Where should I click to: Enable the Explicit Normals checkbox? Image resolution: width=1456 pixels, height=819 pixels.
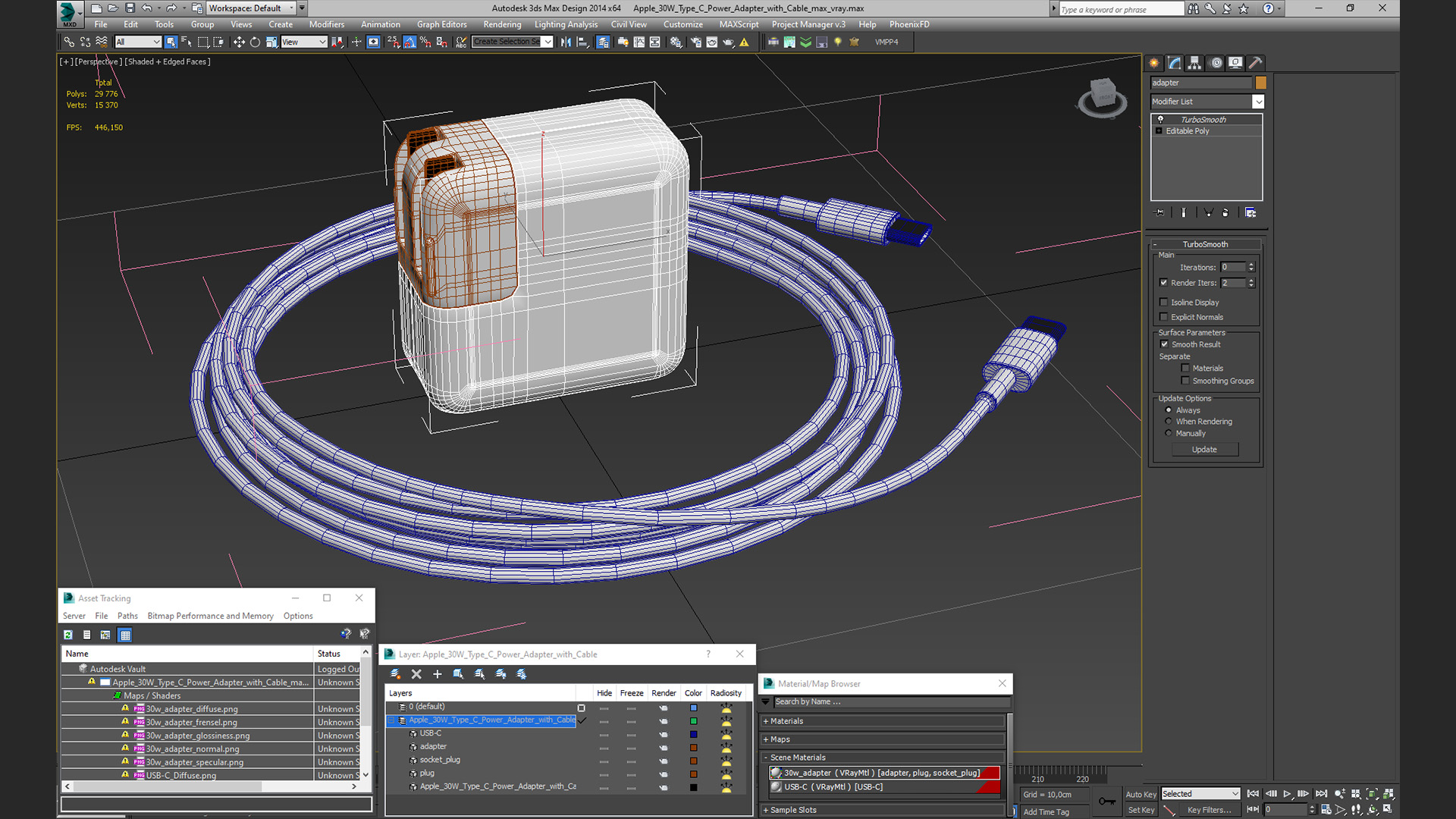tap(1164, 317)
